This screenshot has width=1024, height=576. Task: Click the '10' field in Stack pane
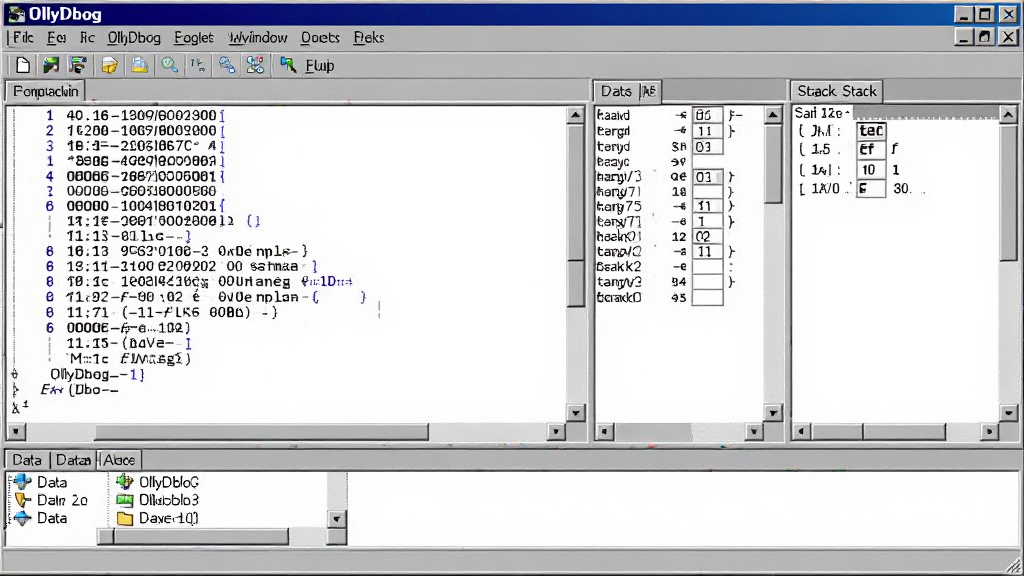coord(871,170)
